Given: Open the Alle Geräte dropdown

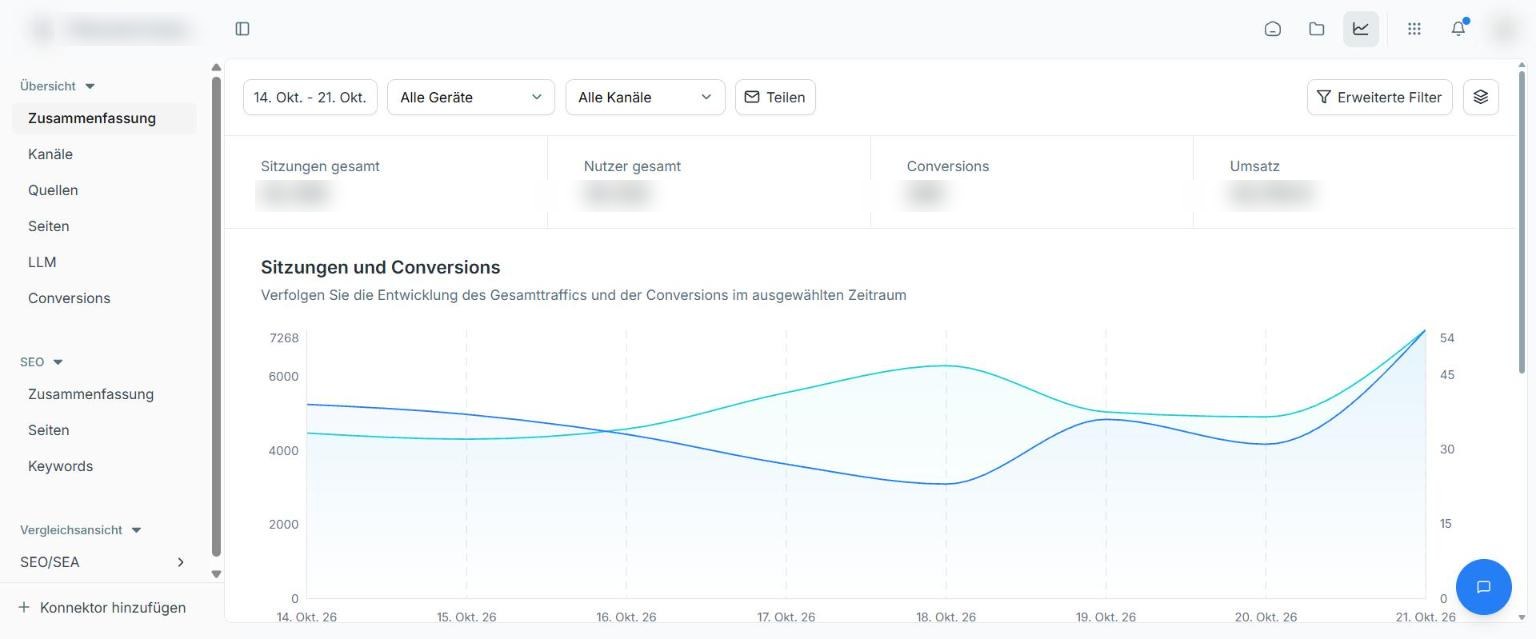Looking at the screenshot, I should tap(471, 97).
